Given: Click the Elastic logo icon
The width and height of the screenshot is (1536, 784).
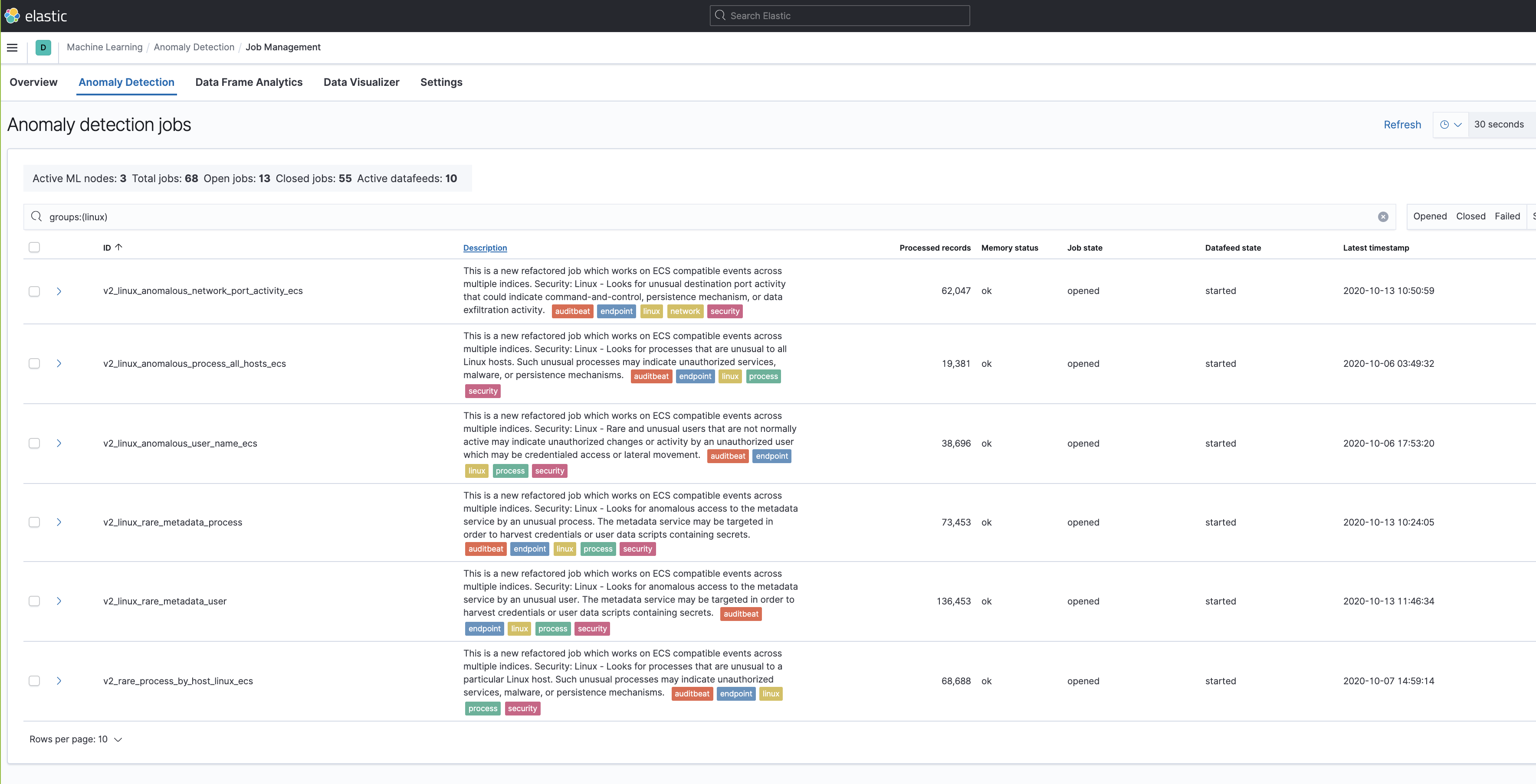Looking at the screenshot, I should click(x=13, y=16).
